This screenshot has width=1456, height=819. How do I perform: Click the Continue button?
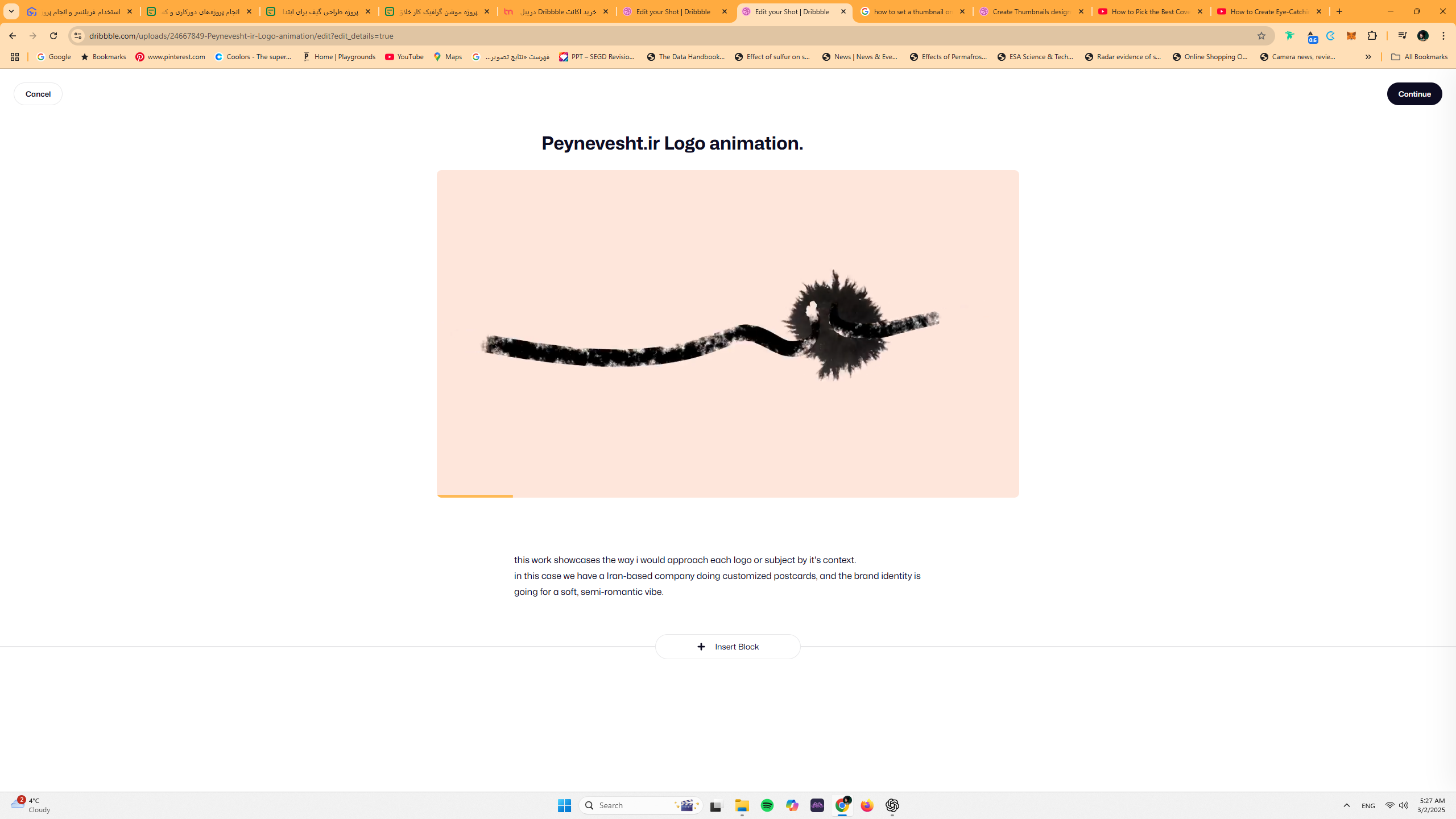point(1414,93)
